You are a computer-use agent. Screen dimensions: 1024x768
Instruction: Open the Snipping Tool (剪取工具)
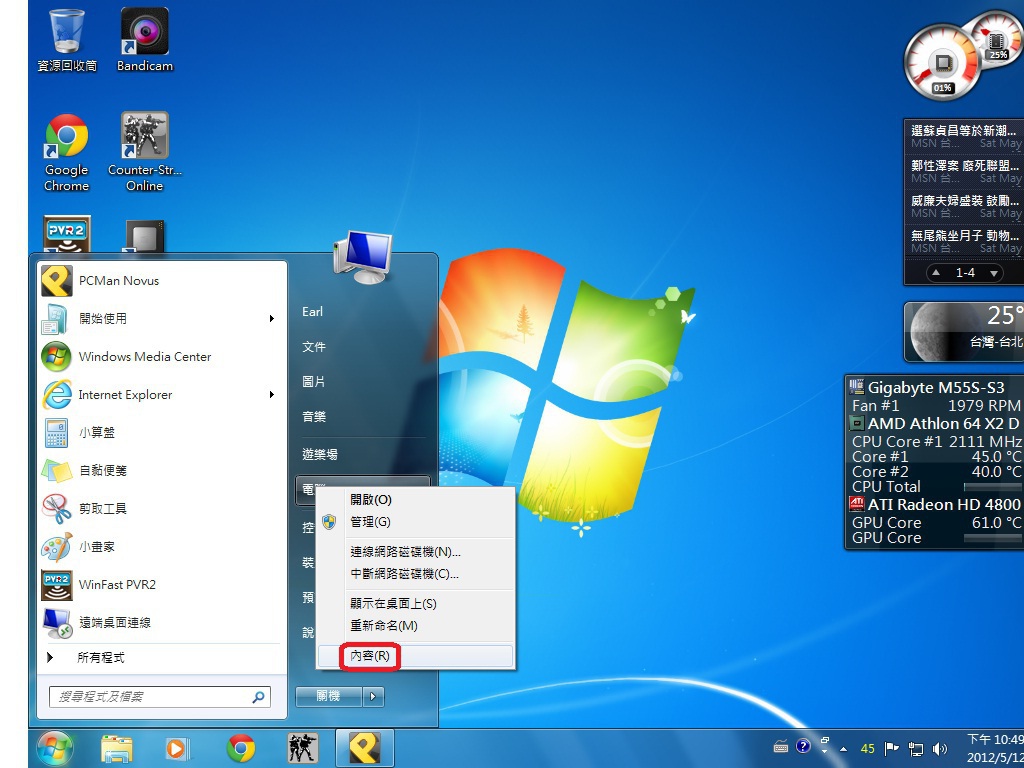pyautogui.click(x=163, y=508)
